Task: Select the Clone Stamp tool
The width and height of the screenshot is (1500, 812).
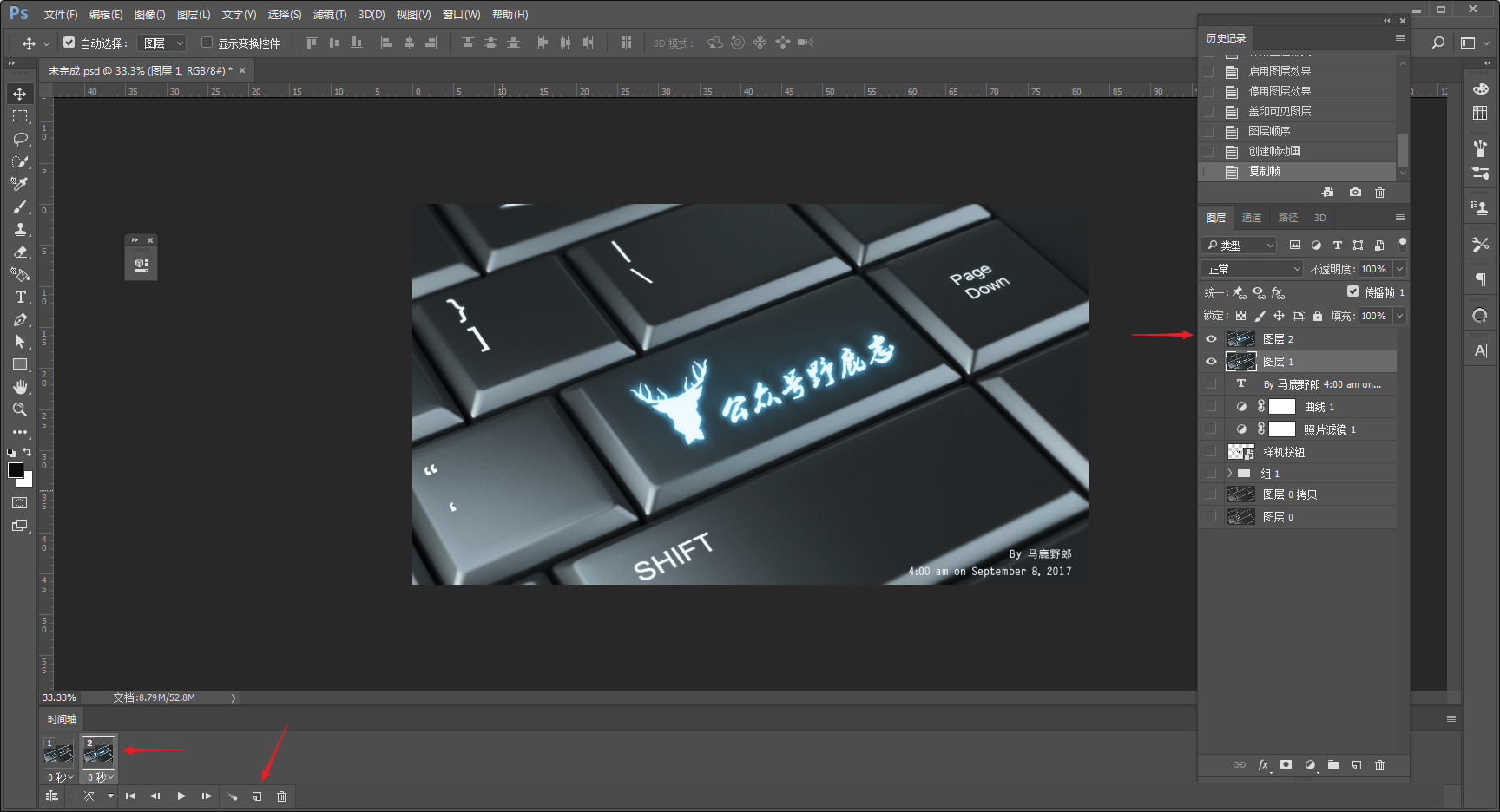Action: [x=19, y=230]
